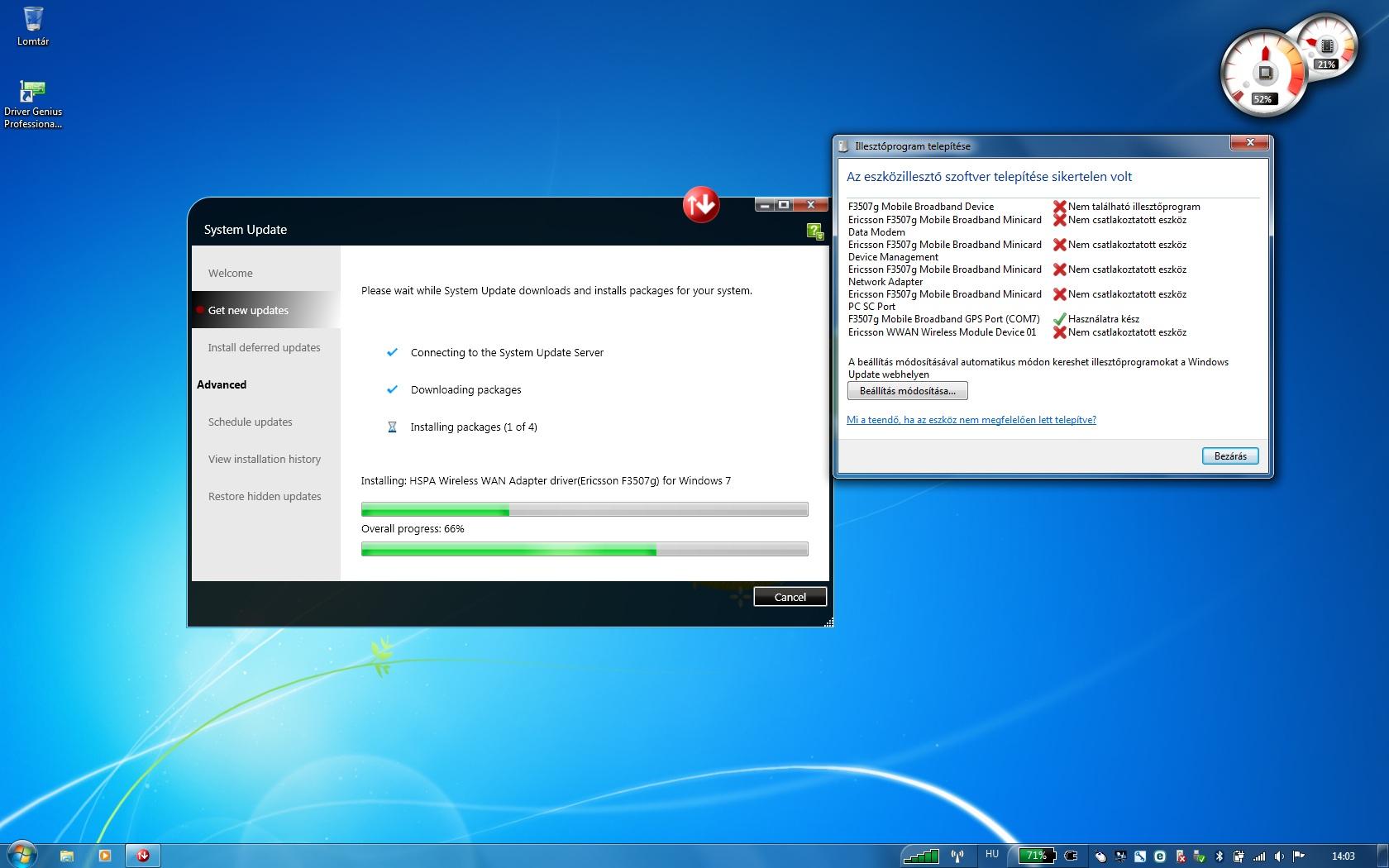Select System Update taskbar button
Screen dimensions: 1389x868
pyautogui.click(x=143, y=856)
